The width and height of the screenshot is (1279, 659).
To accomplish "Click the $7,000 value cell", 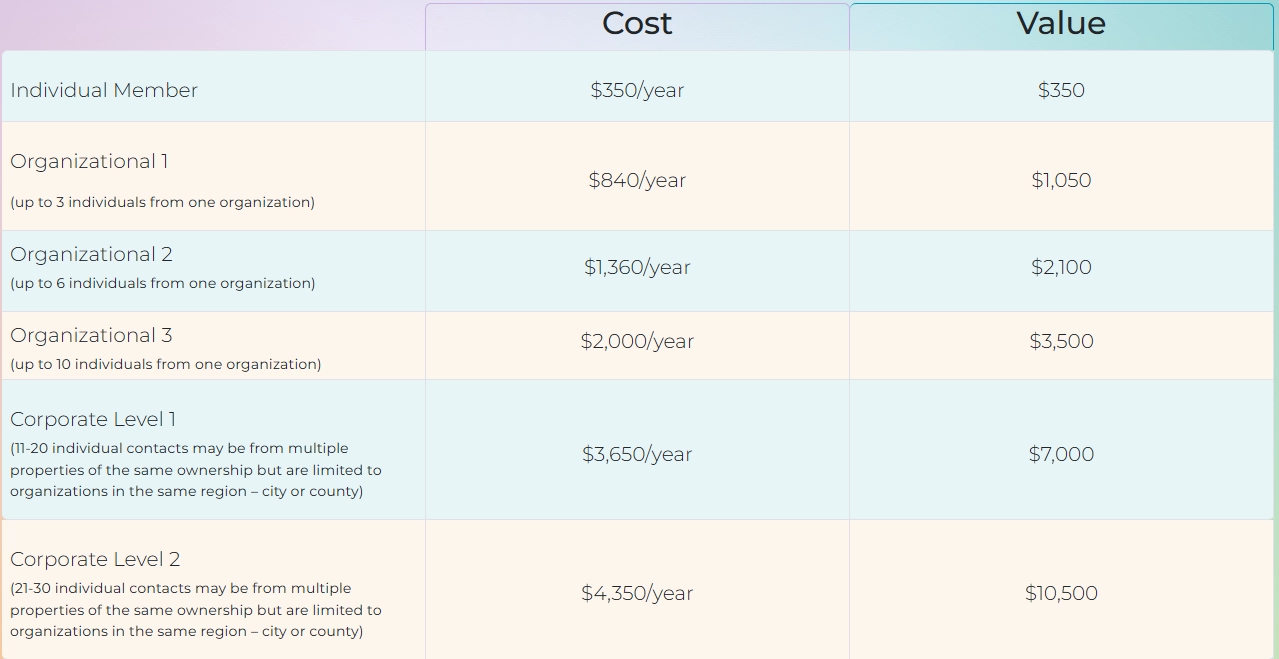I will pos(1061,454).
